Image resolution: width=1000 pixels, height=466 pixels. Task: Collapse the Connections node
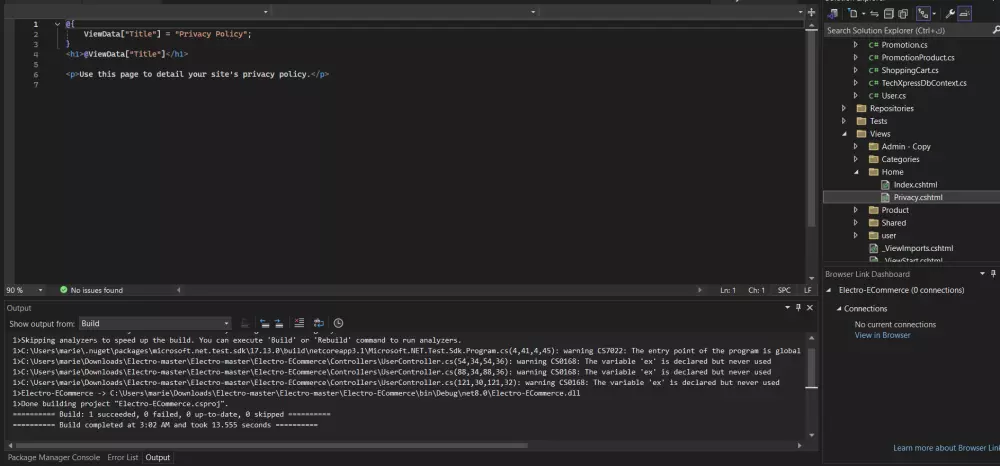point(839,309)
